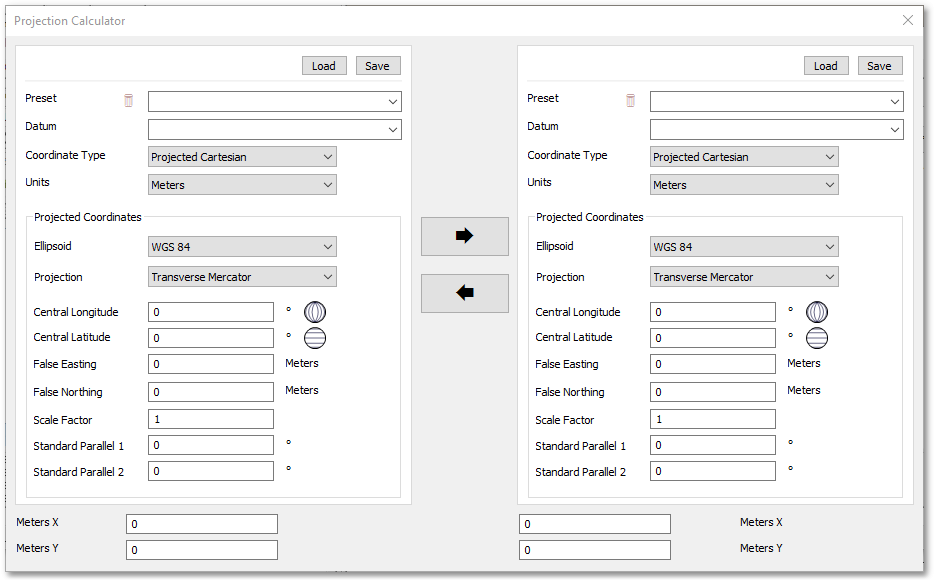This screenshot has width=935, height=583.
Task: Open the left panel Preset dropdown
Action: [274, 101]
